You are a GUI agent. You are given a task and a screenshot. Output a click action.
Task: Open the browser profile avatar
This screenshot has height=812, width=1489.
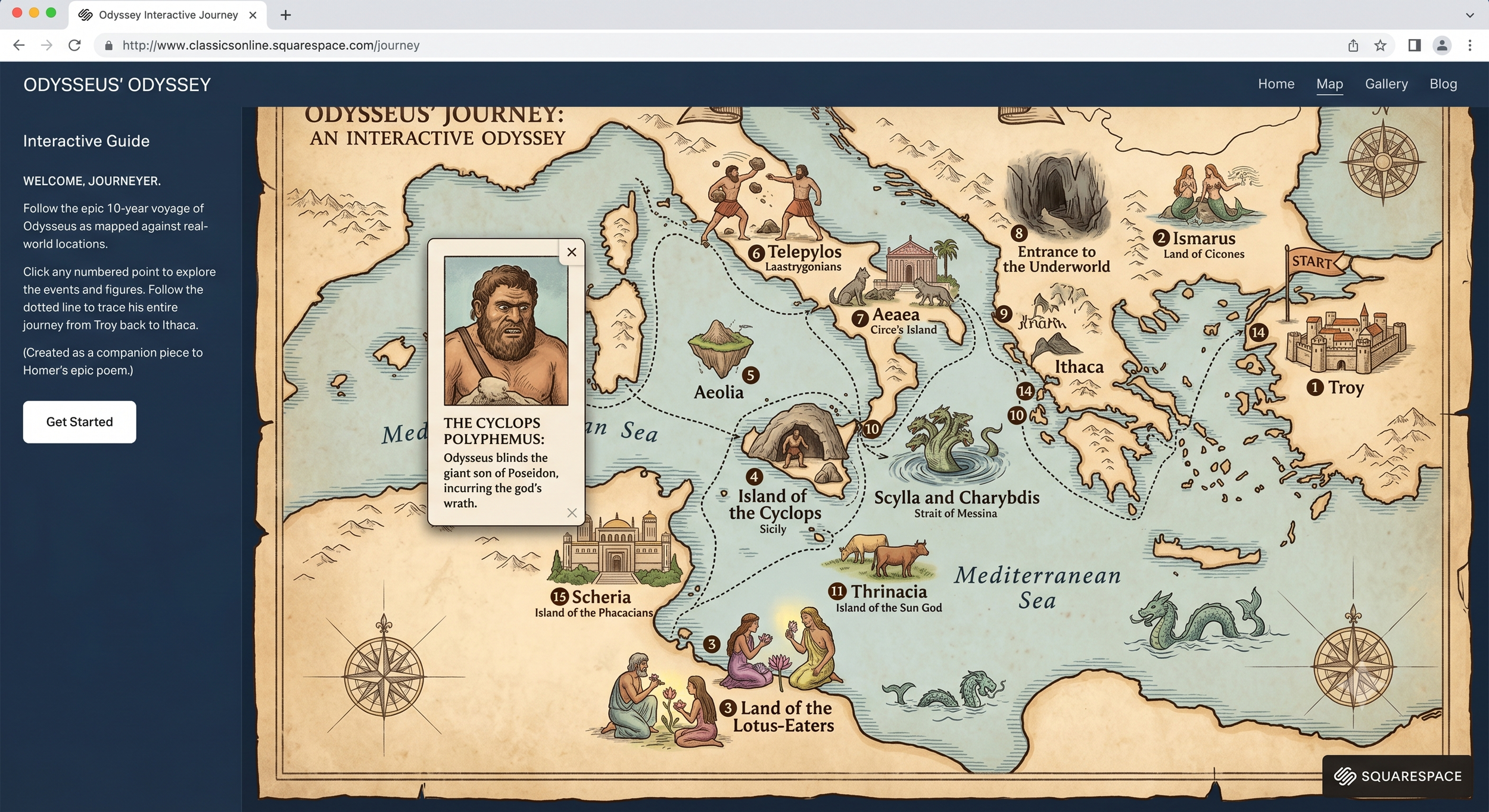1442,45
